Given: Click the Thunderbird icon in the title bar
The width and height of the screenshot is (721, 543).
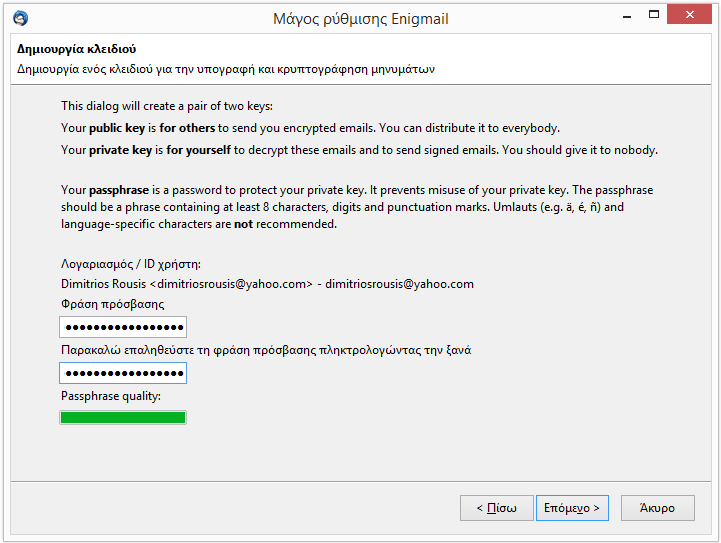Looking at the screenshot, I should coord(21,18).
